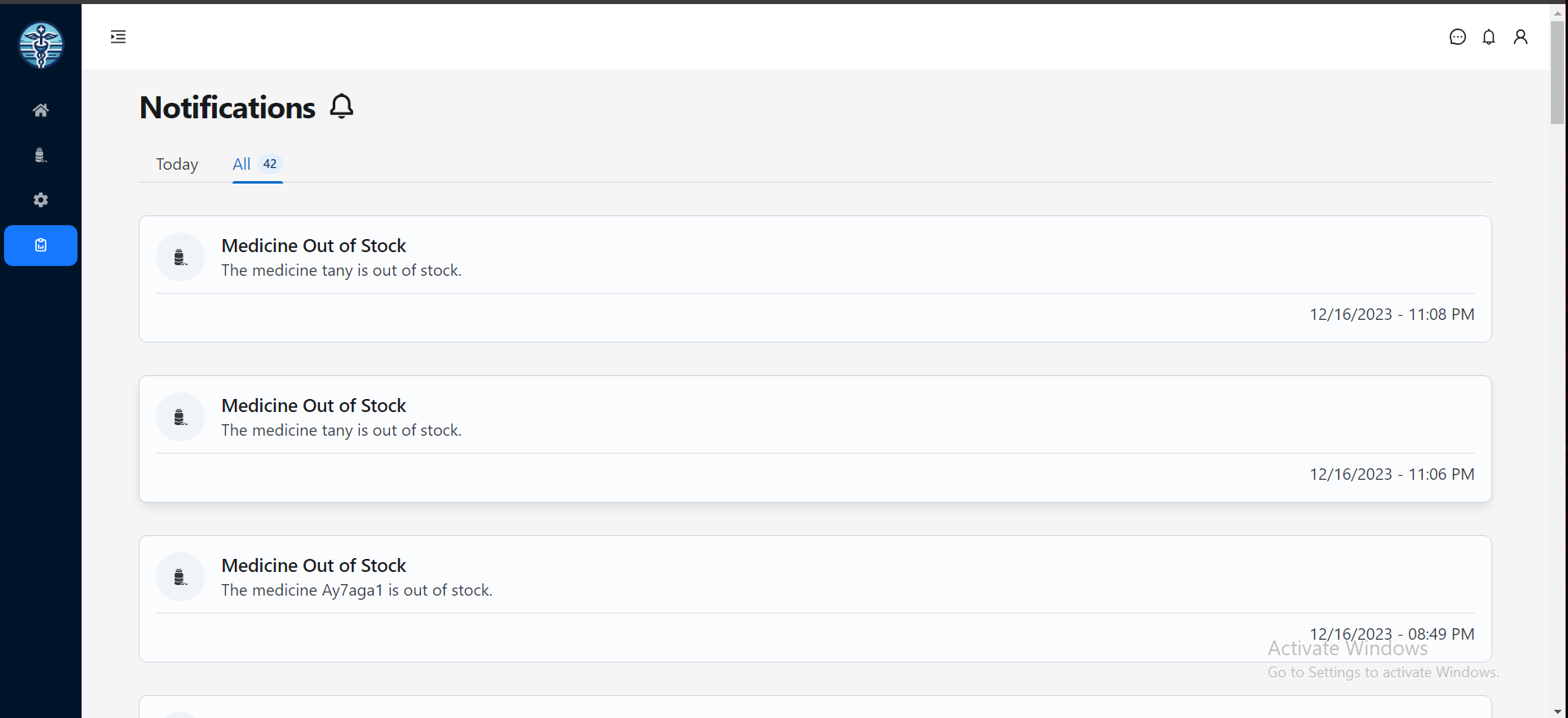
Task: Click Medicine Out of Stock title above Ay7aga1
Action: coord(313,565)
